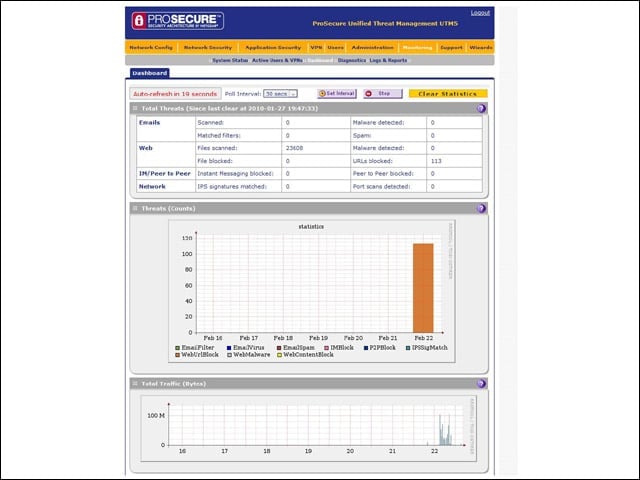Click the EmailVirus legend color swatch
Image resolution: width=640 pixels, height=480 pixels.
[x=229, y=348]
